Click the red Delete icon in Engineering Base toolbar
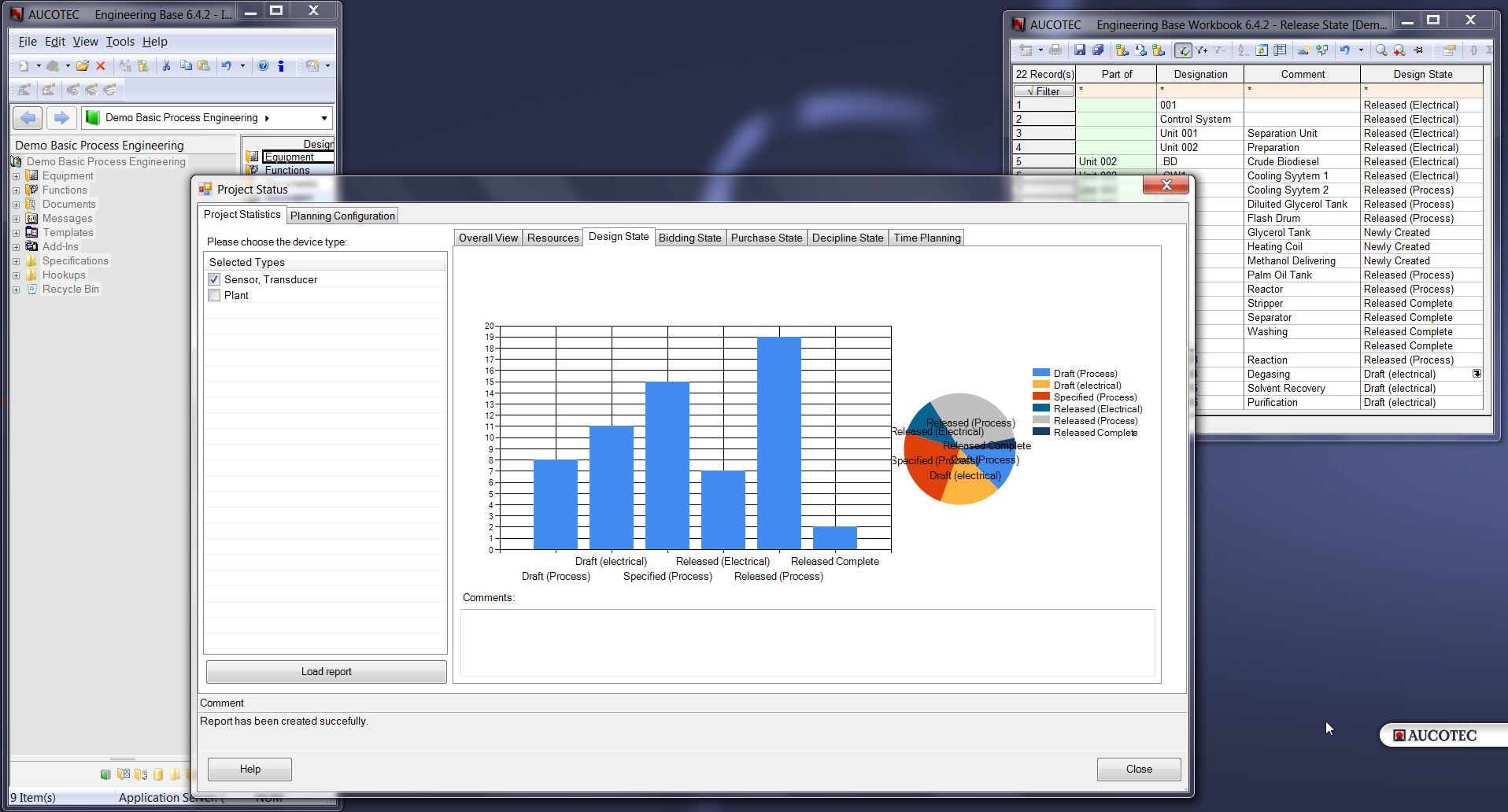The height and width of the screenshot is (812, 1508). (x=101, y=66)
